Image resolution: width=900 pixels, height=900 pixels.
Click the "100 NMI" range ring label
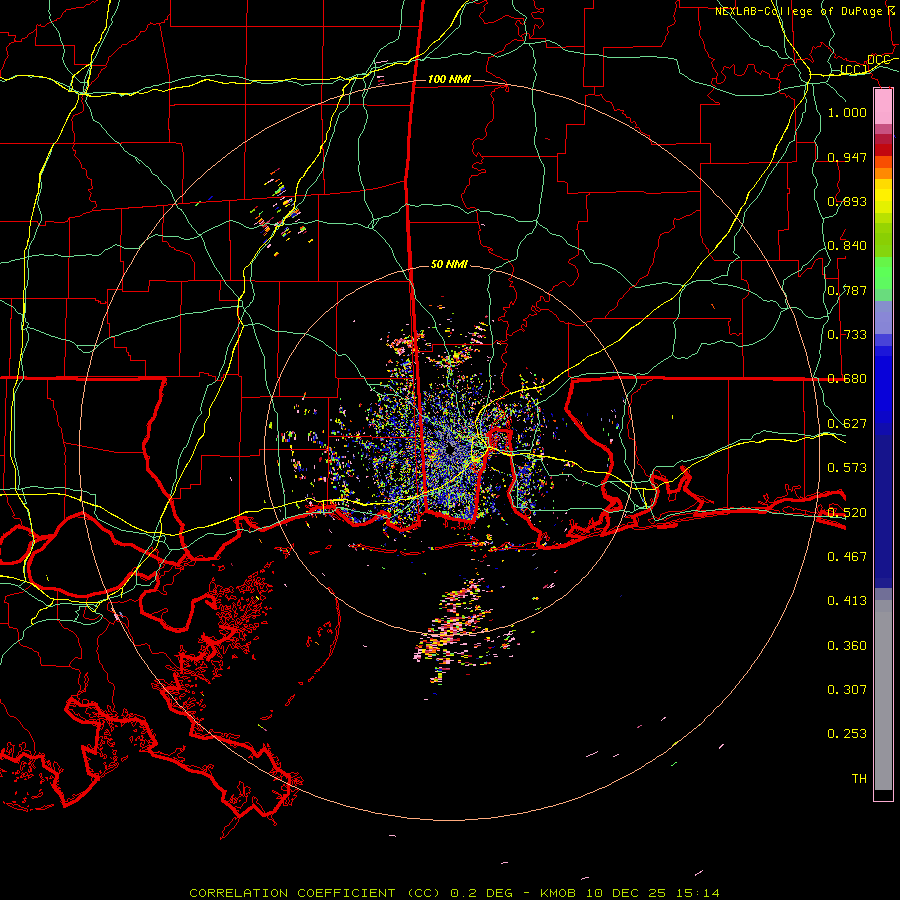[x=449, y=79]
